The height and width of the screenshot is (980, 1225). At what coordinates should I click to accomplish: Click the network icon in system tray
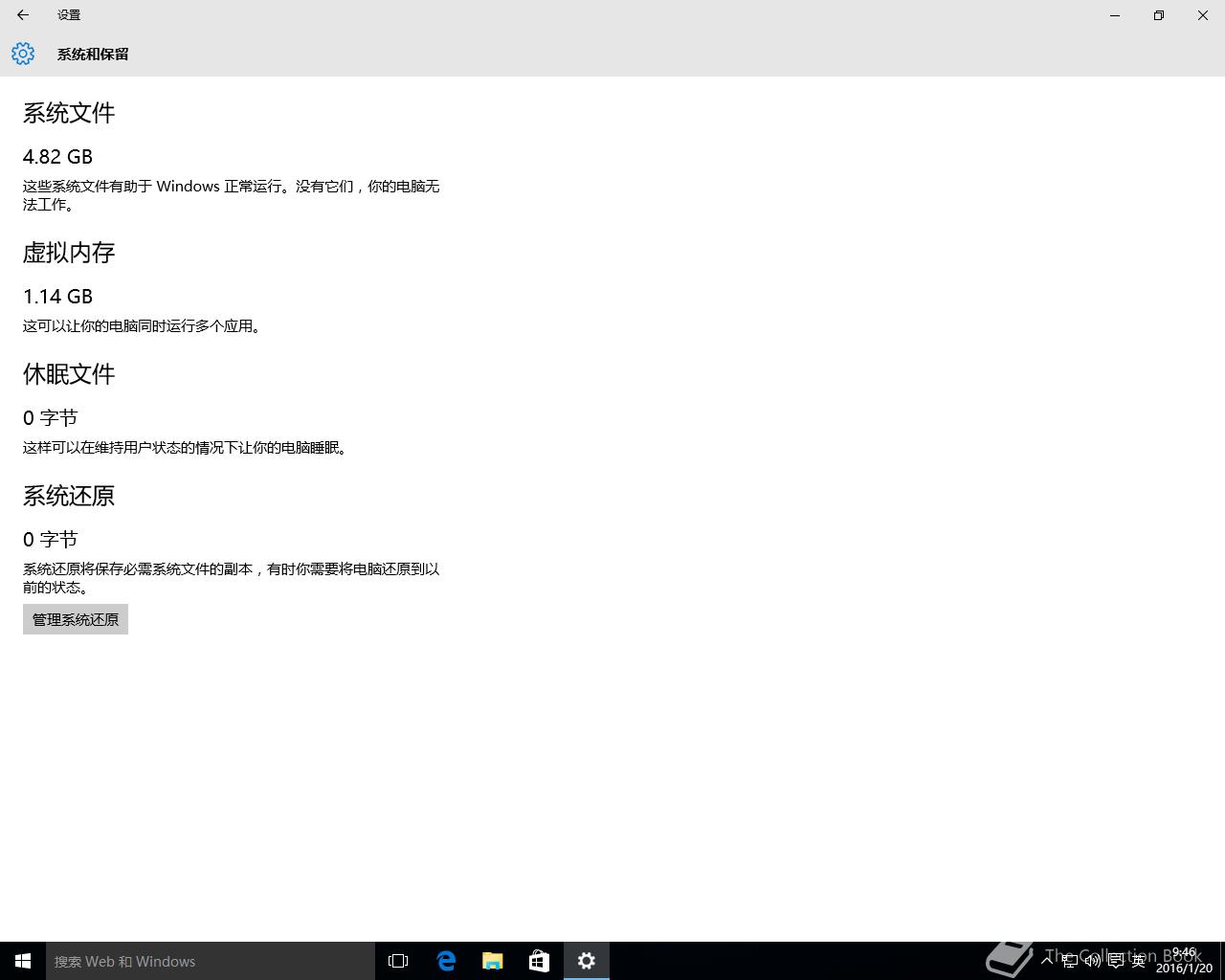click(x=1070, y=961)
